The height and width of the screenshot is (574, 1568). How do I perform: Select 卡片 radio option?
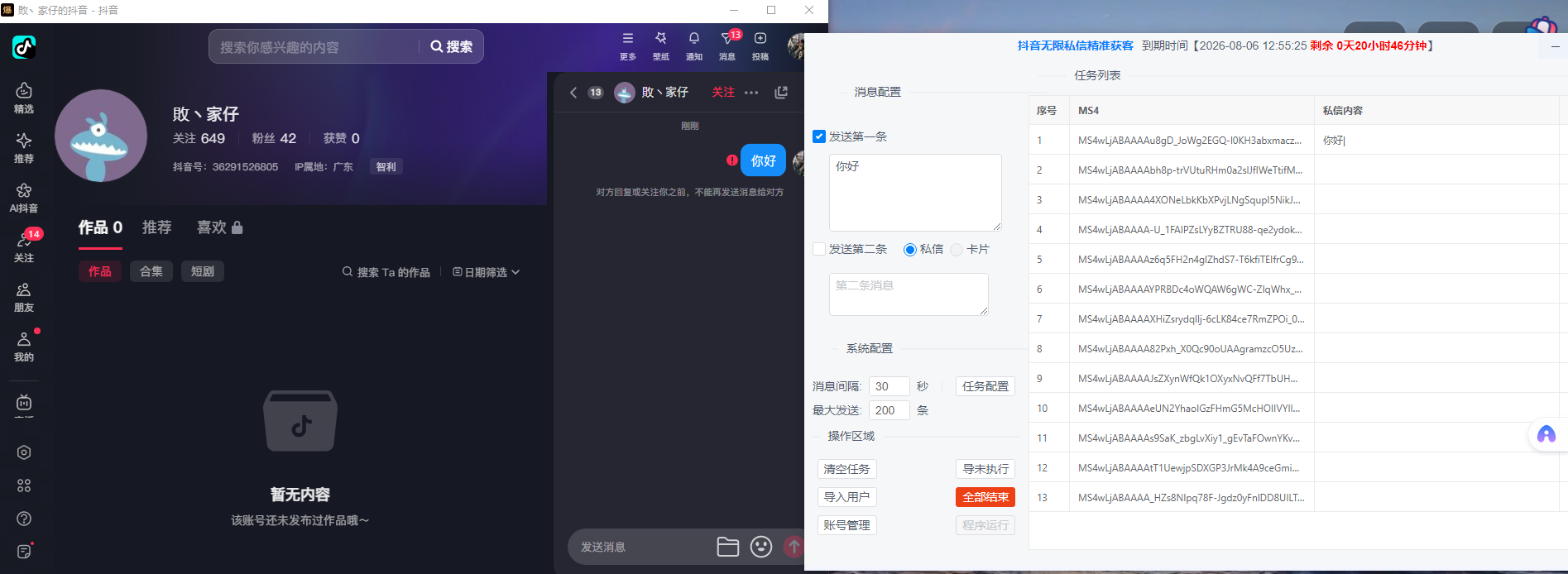pos(957,250)
